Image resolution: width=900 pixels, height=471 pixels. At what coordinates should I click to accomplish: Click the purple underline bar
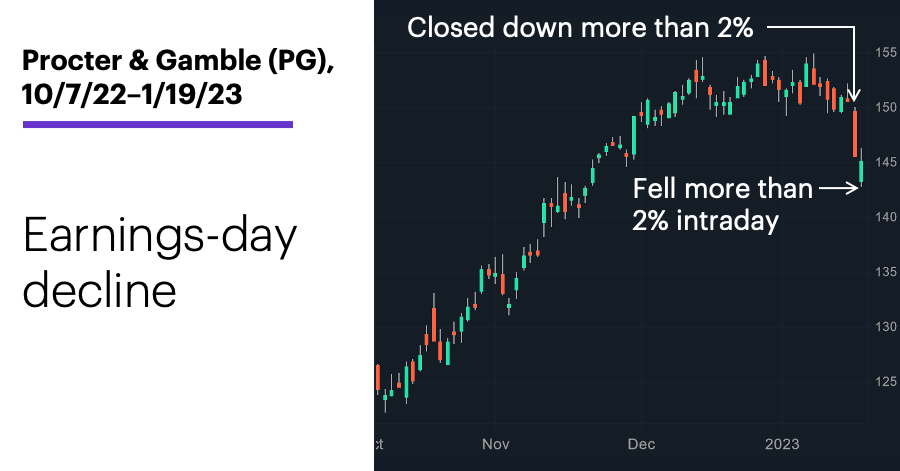[x=158, y=124]
